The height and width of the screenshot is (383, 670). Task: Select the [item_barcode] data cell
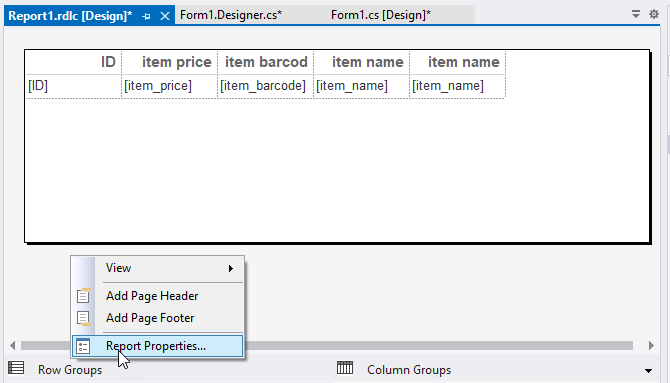point(266,86)
